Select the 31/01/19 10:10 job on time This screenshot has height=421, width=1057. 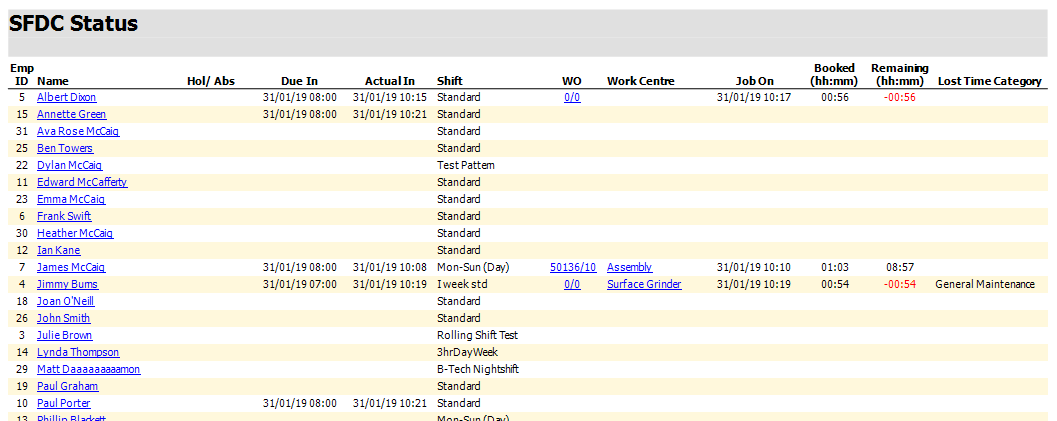click(754, 267)
